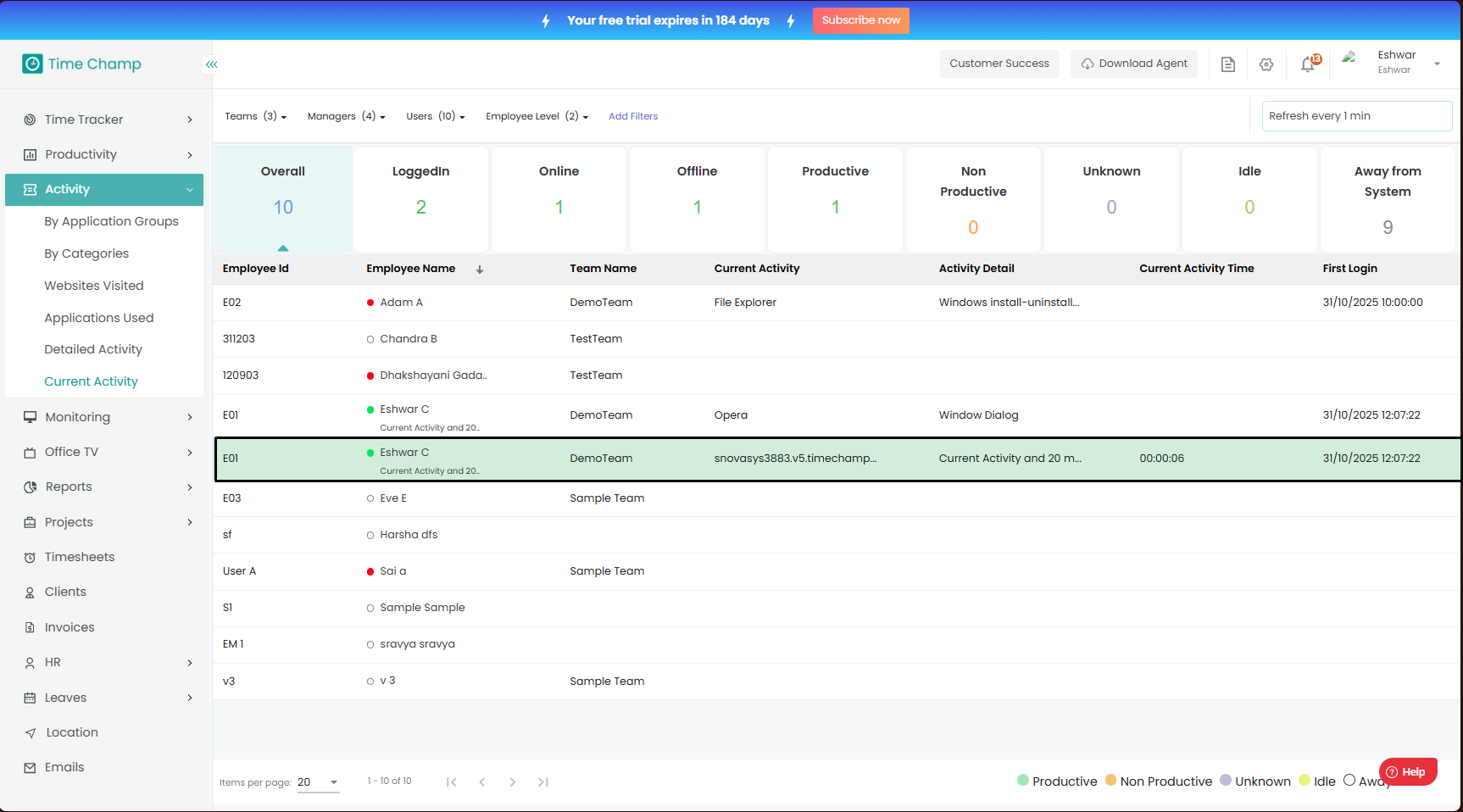1463x812 pixels.
Task: Open the settings gear icon
Action: click(1266, 64)
